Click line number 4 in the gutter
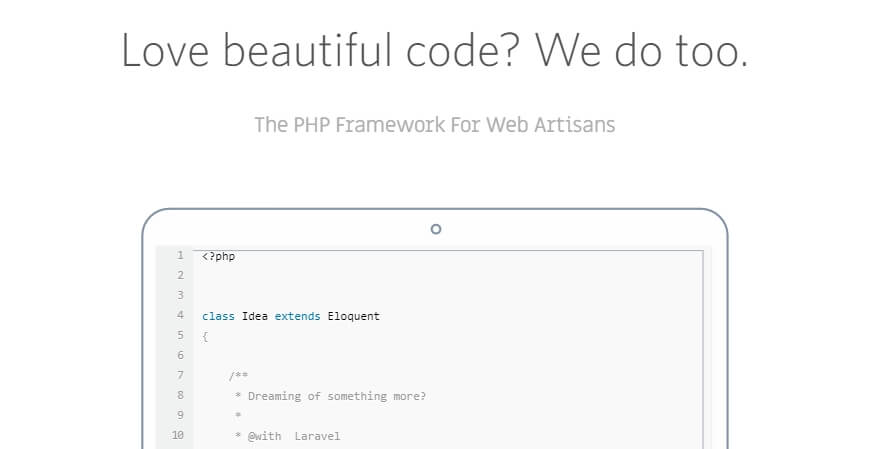The height and width of the screenshot is (449, 878). [180, 315]
